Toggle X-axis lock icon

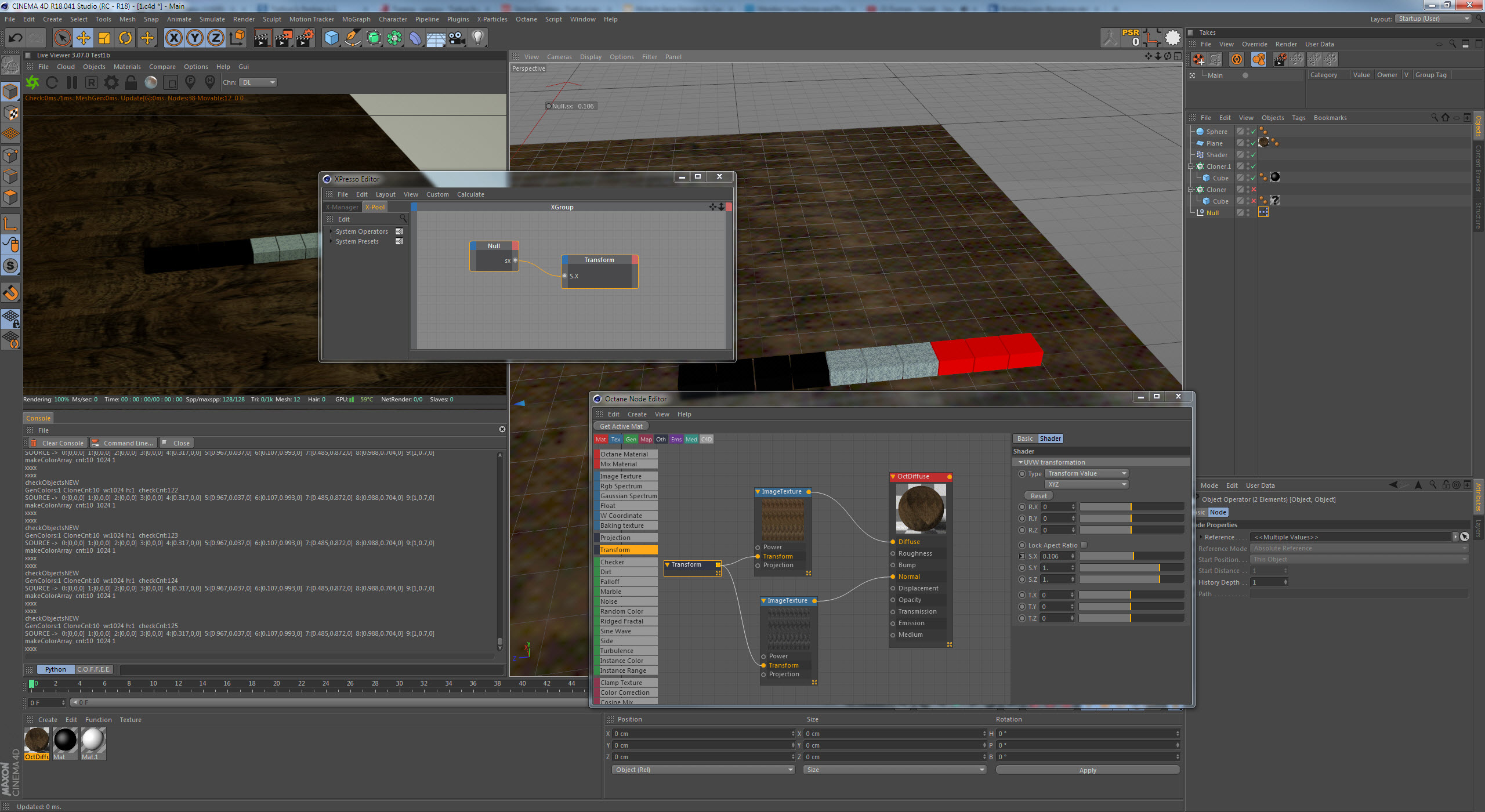pyautogui.click(x=173, y=38)
